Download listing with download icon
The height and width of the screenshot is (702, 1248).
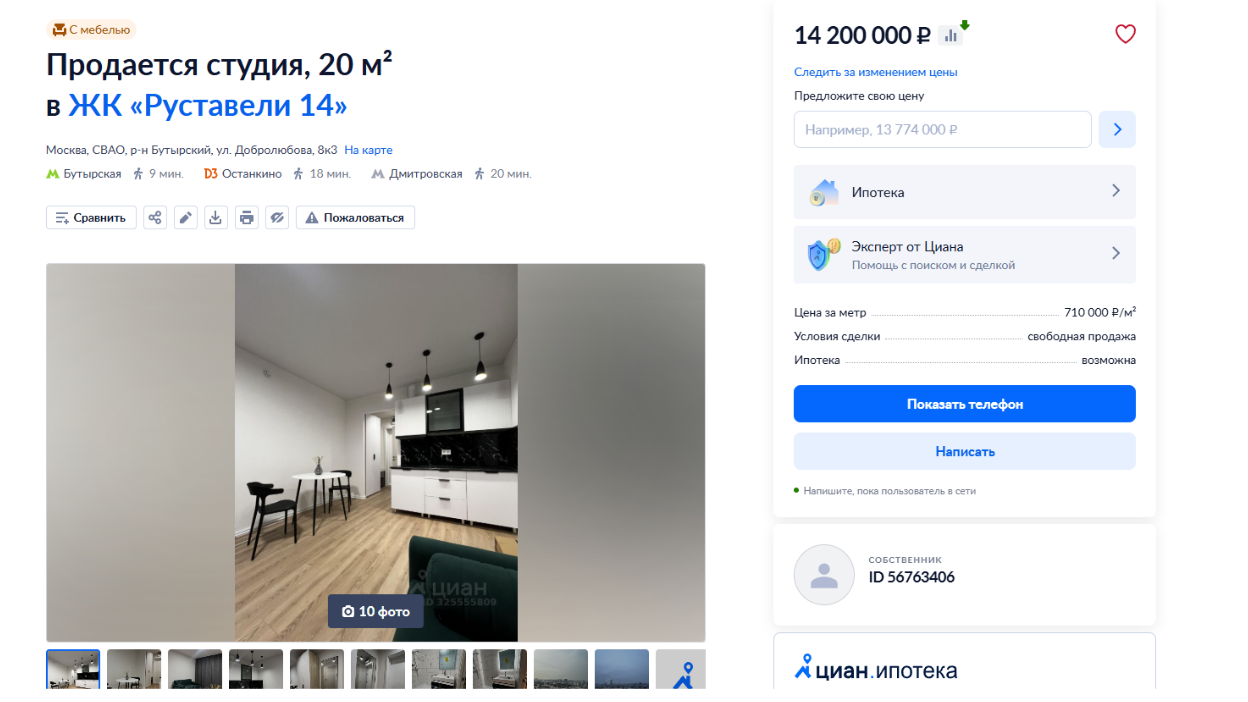pos(216,217)
